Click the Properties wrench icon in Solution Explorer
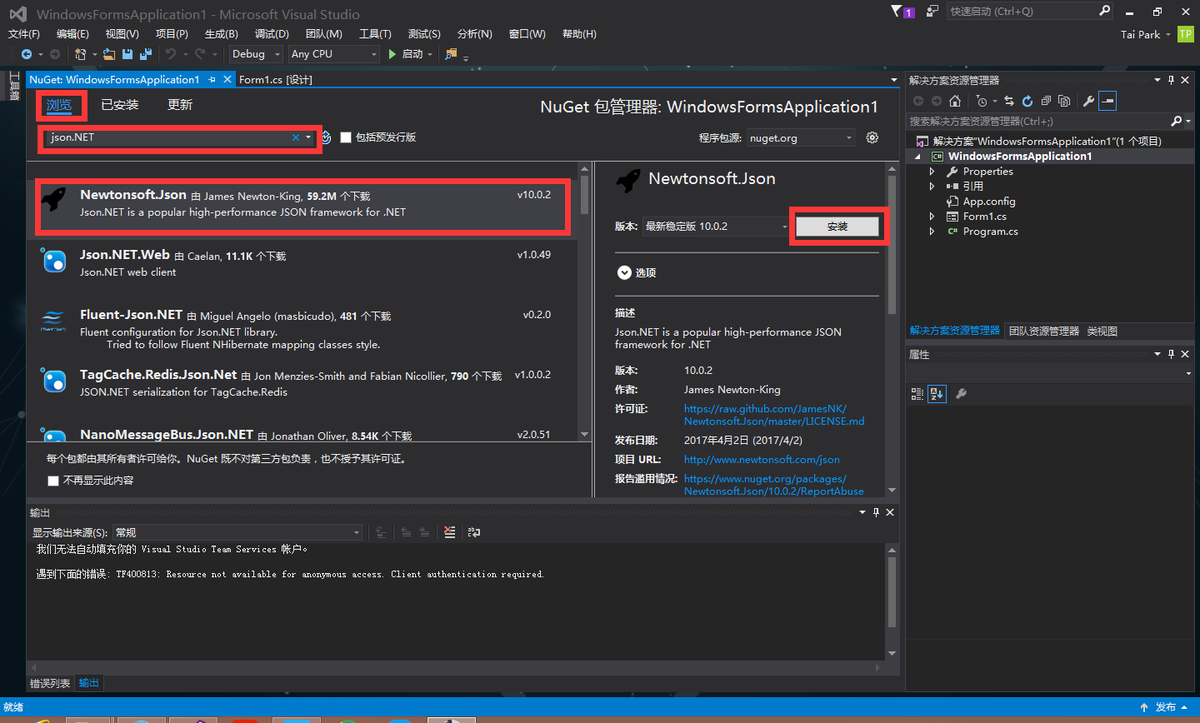Screen dimensions: 1200x723 click(x=1088, y=101)
